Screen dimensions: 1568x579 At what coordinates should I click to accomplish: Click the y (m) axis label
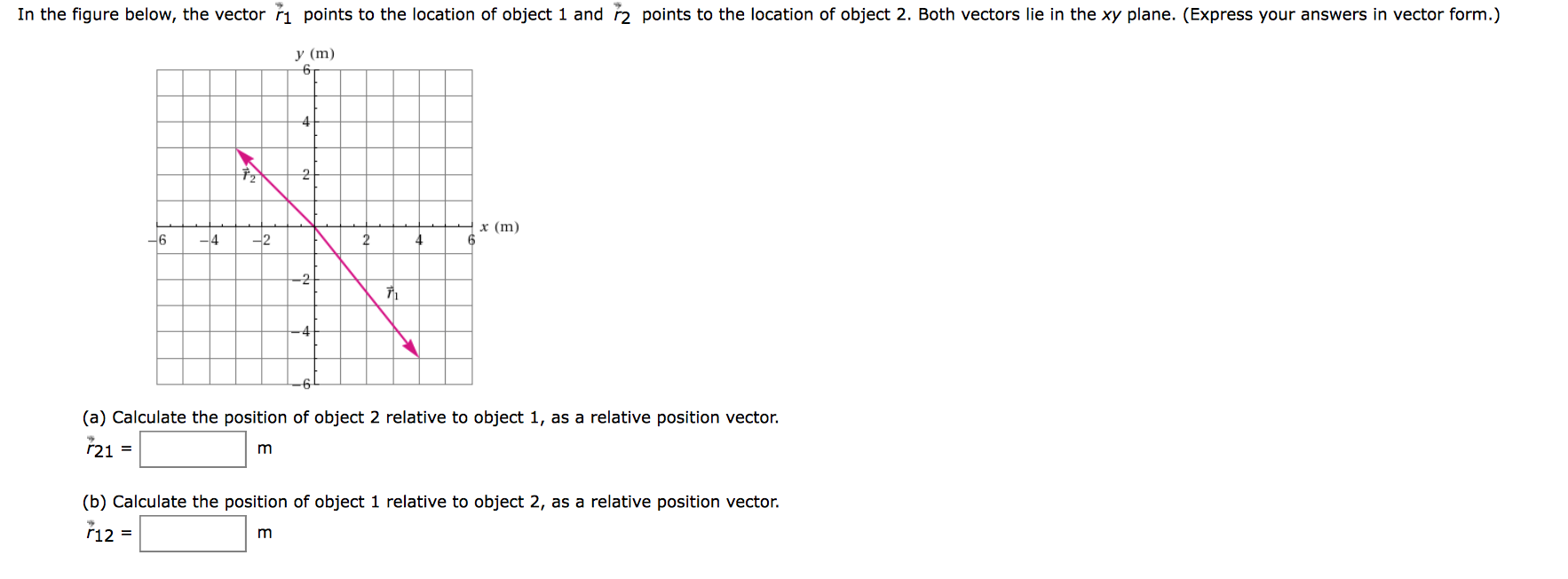coord(315,54)
